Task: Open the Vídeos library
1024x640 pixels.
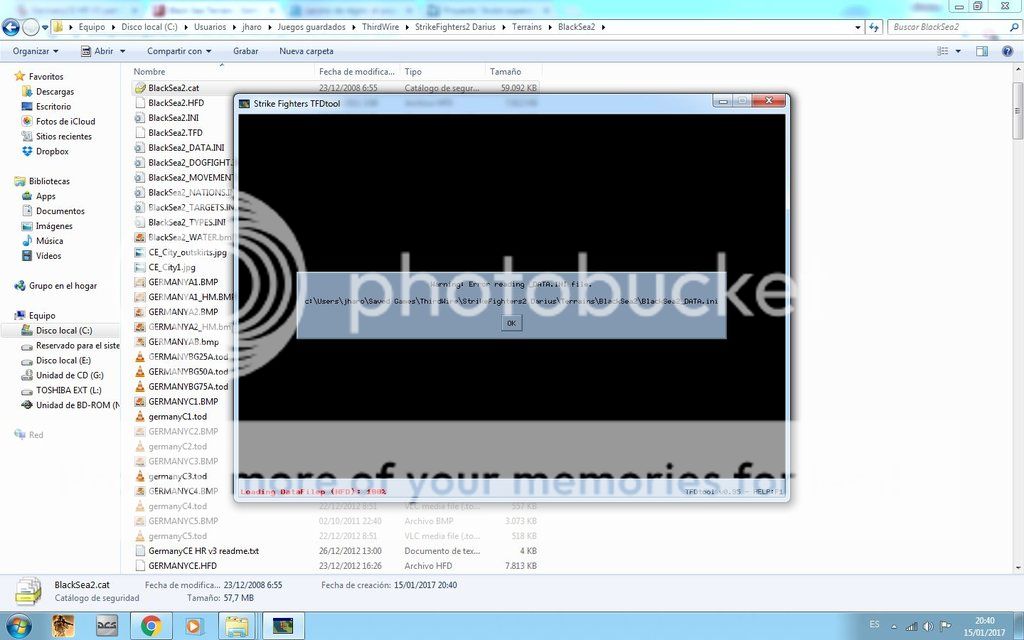Action: (48, 256)
